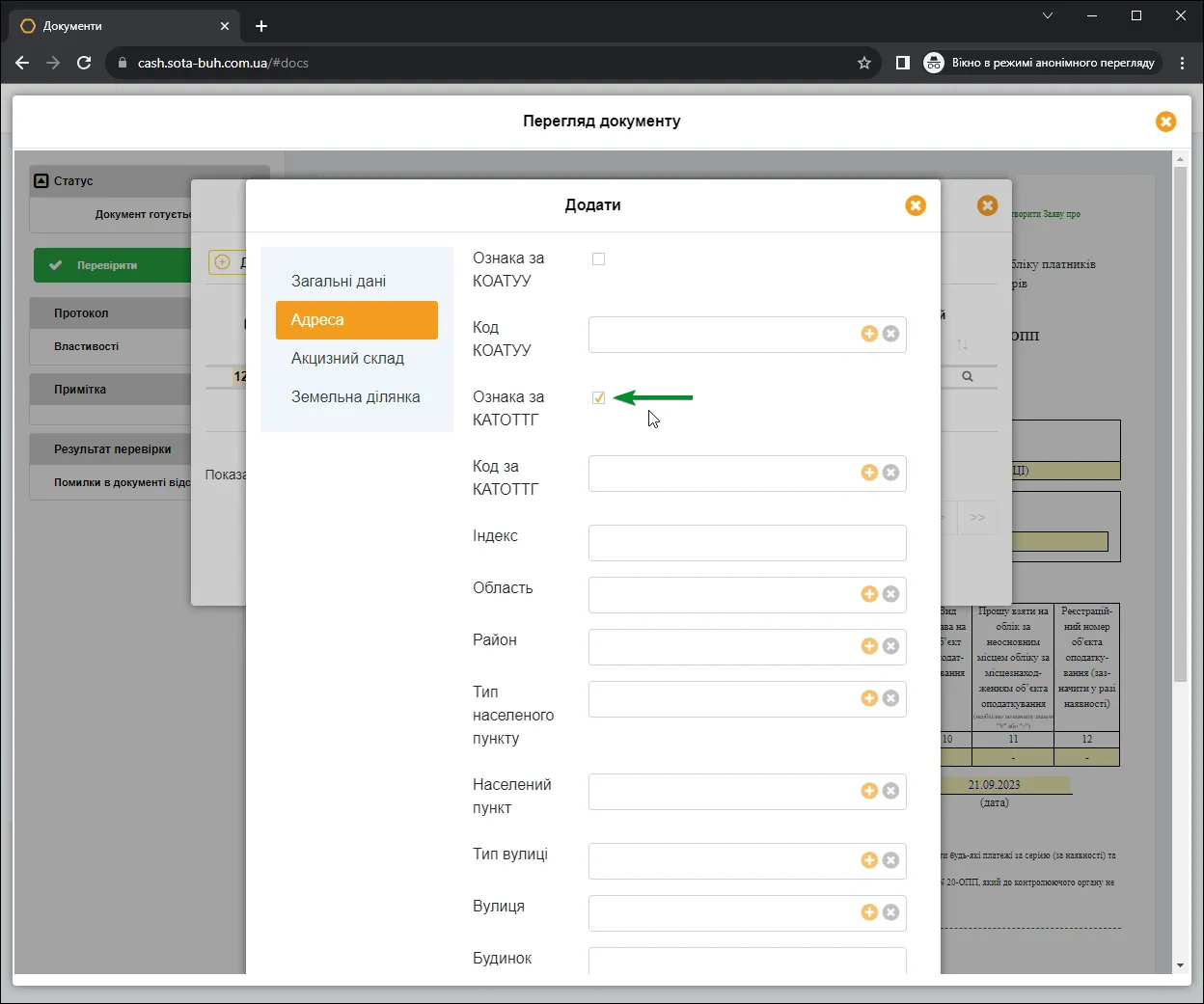Switch to Загальні дані section
The height and width of the screenshot is (1004, 1204).
click(339, 282)
